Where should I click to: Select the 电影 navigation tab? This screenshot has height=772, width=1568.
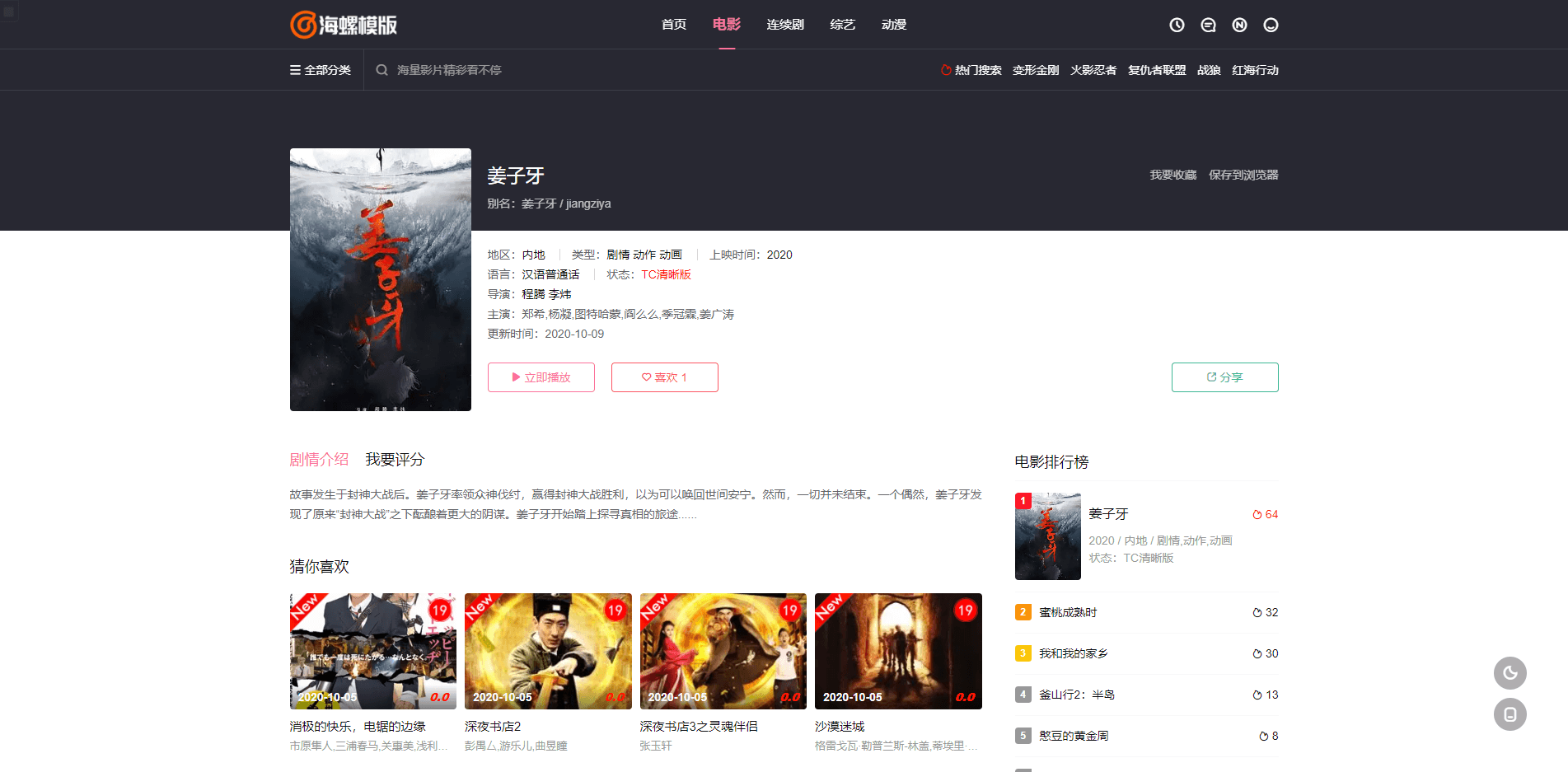[727, 25]
